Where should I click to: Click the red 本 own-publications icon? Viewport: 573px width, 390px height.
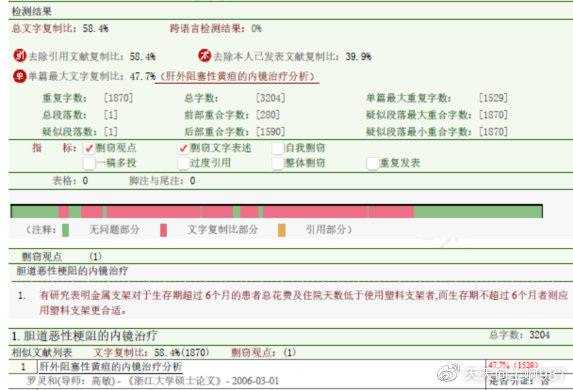205,56
